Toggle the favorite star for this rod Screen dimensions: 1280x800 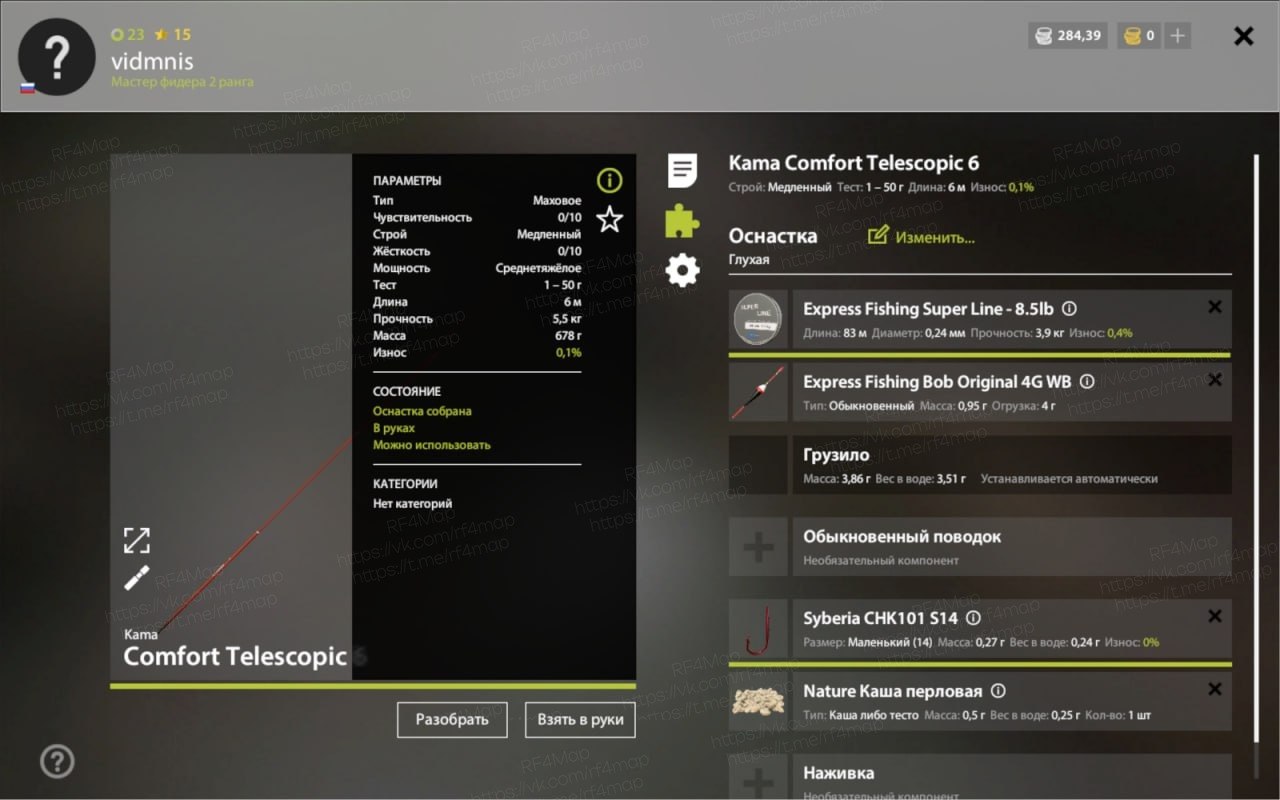609,219
